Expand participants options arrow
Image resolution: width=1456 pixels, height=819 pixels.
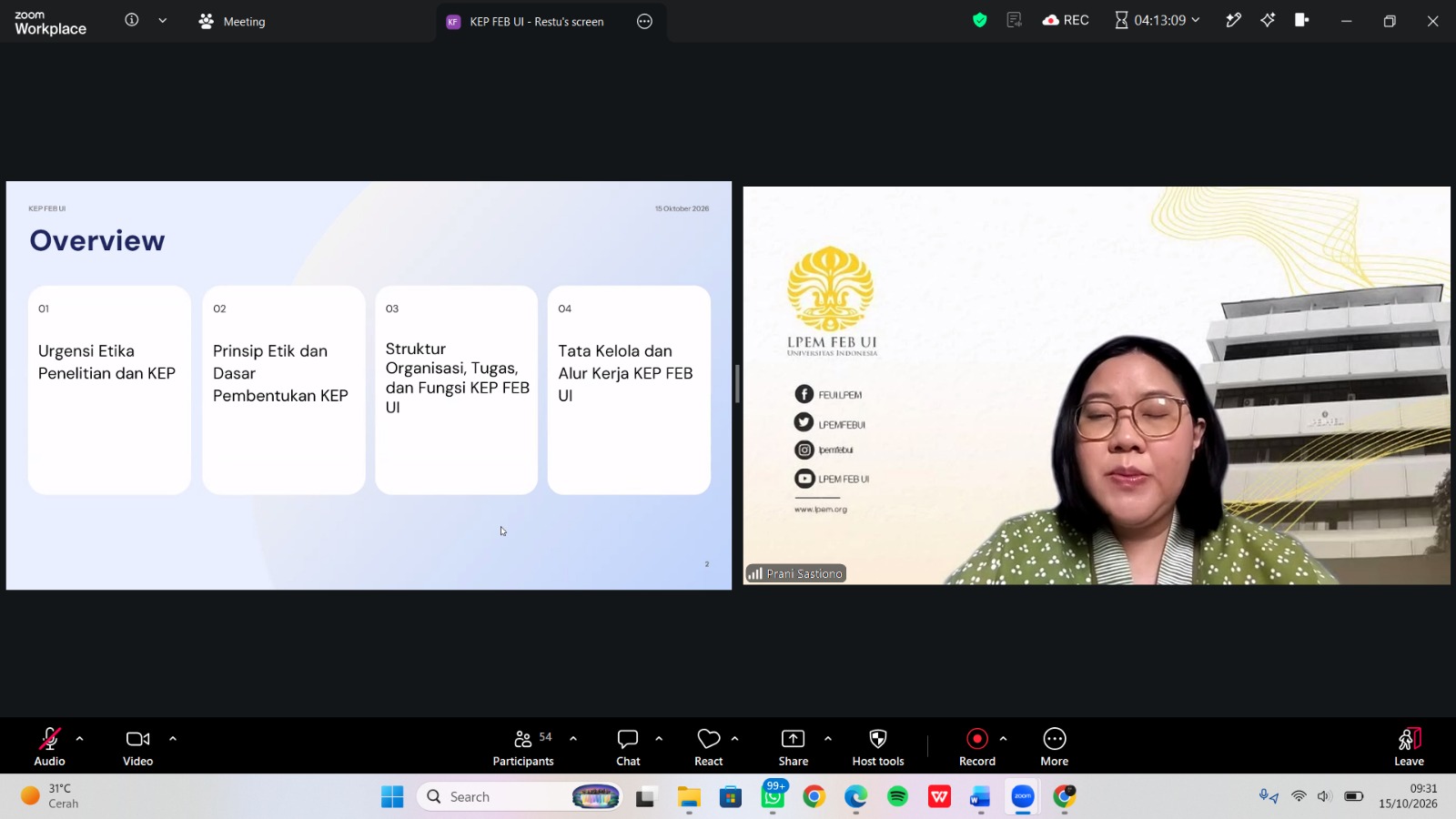click(573, 739)
